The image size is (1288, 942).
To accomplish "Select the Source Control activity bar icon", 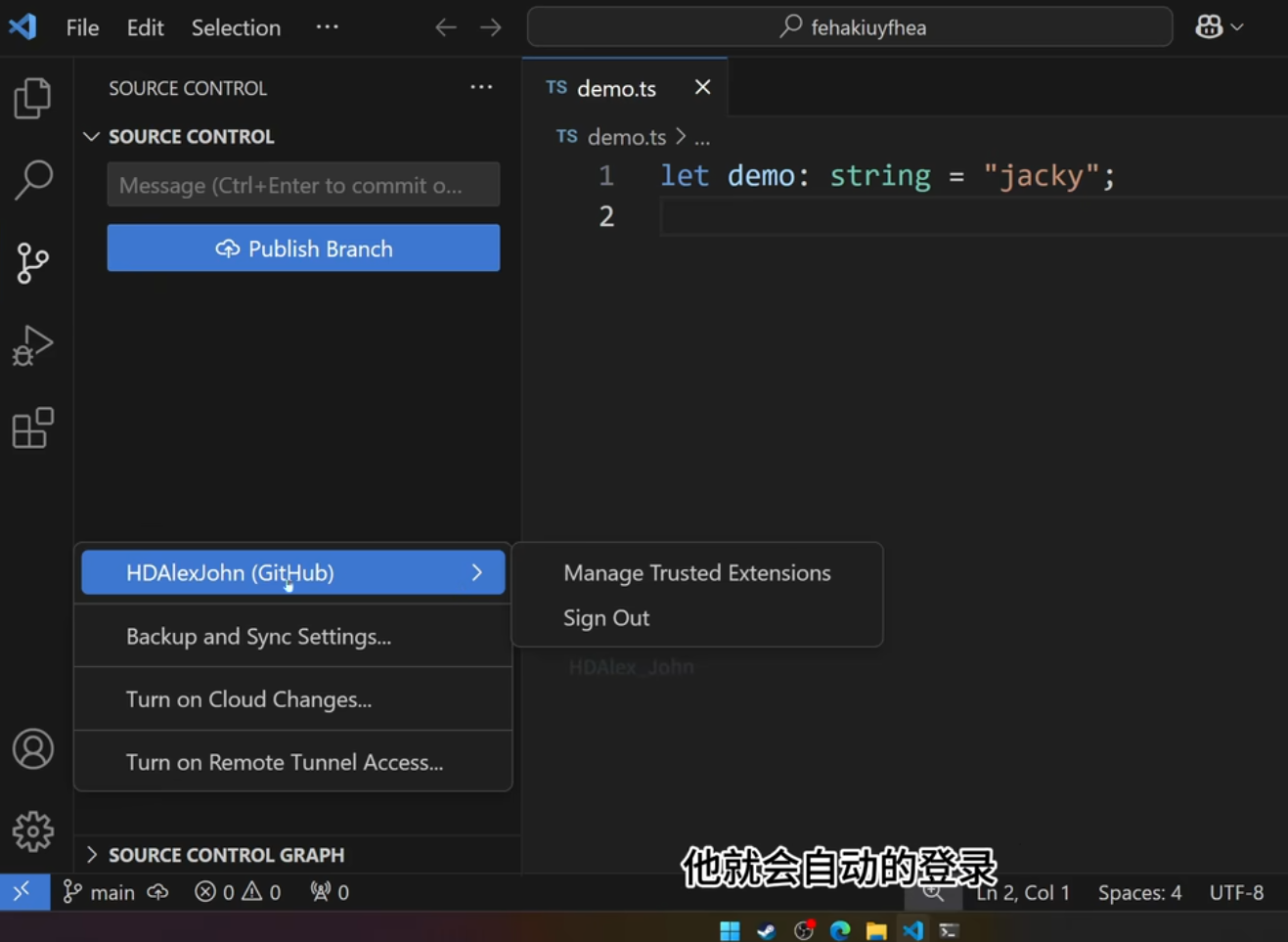I will 32,263.
